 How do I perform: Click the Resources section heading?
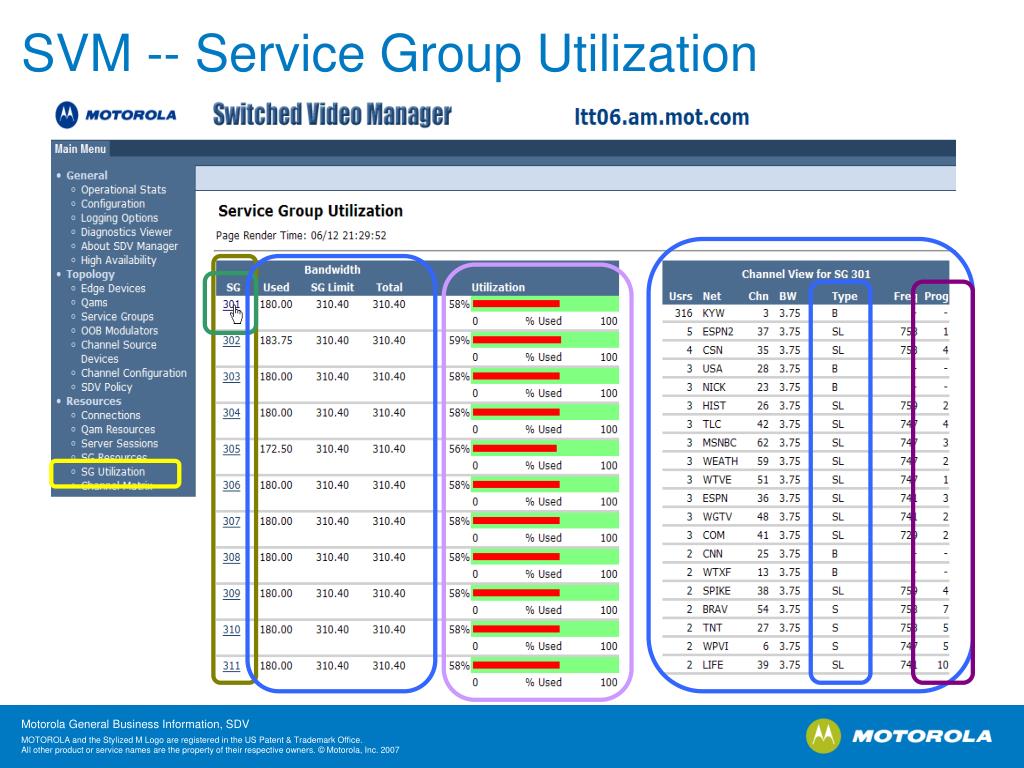(93, 401)
